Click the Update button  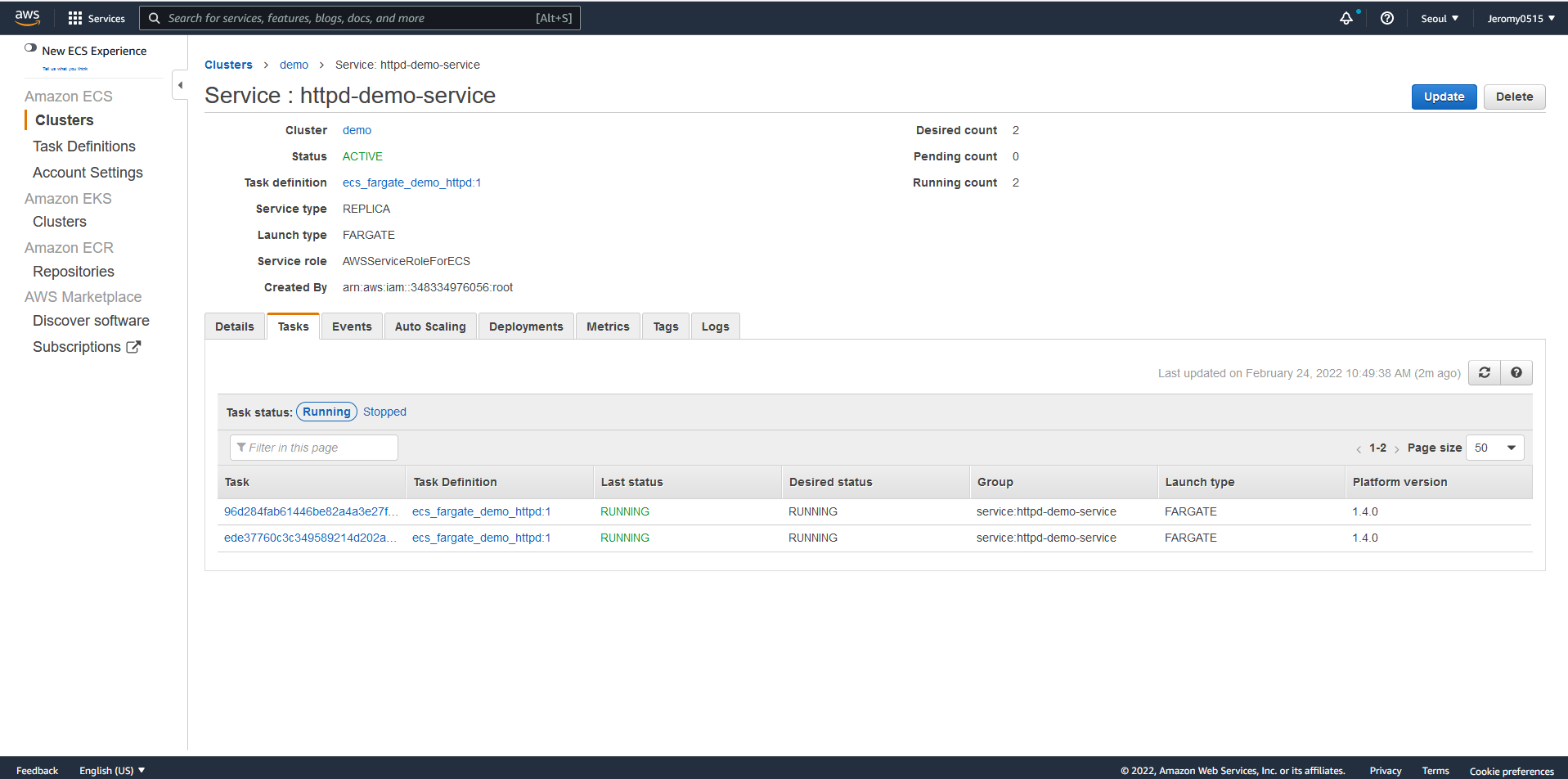[x=1444, y=97]
